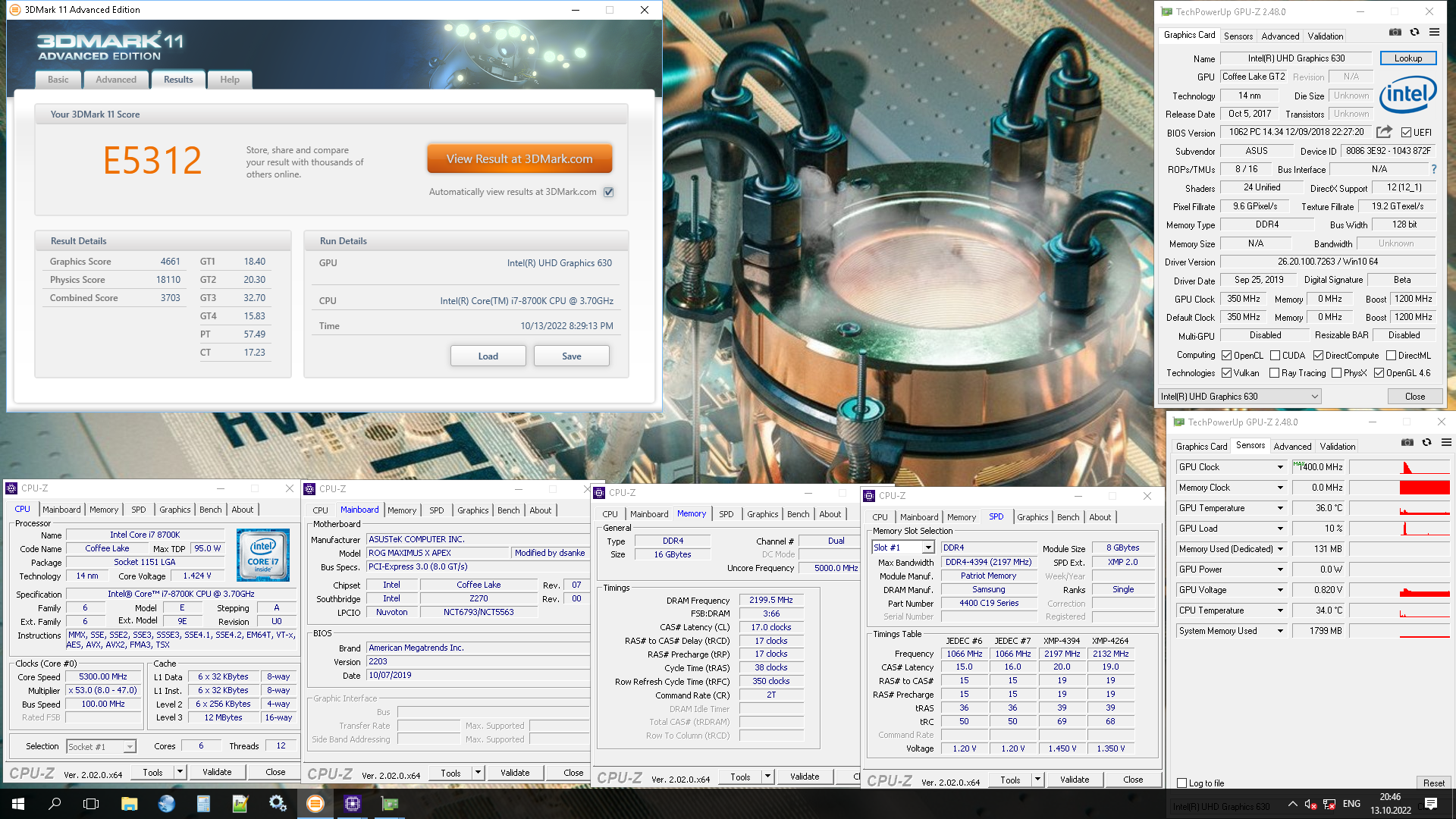Click the Lookup button in GPU-Z
This screenshot has width=1456, height=819.
coord(1407,58)
